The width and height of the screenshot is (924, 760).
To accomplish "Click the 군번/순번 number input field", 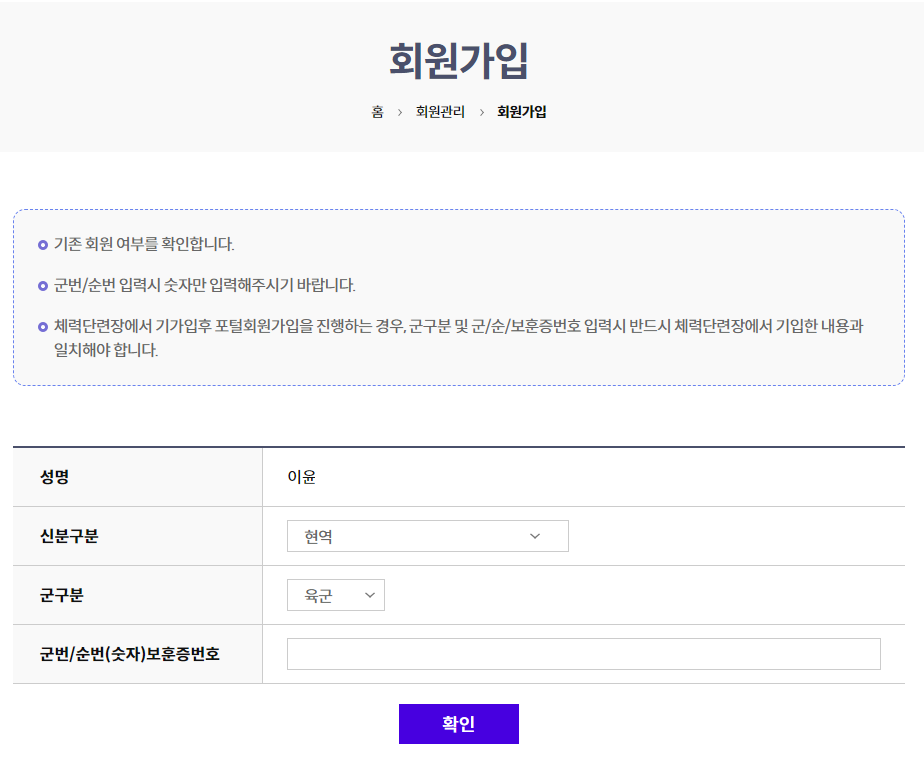I will point(583,654).
